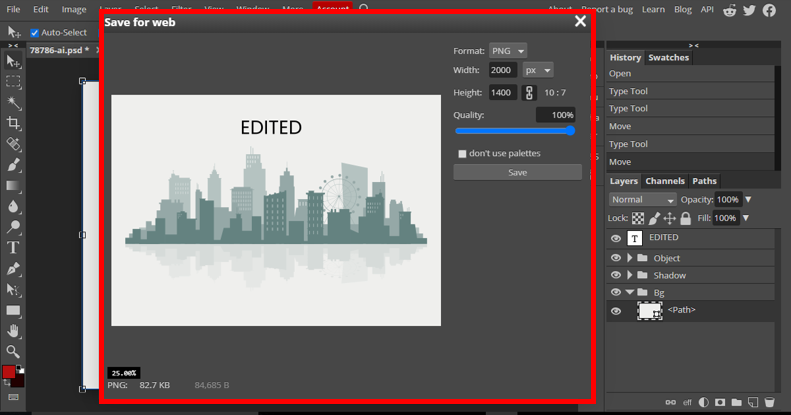Viewport: 791px width, 415px height.
Task: Expand the Shadow folder
Action: (630, 275)
